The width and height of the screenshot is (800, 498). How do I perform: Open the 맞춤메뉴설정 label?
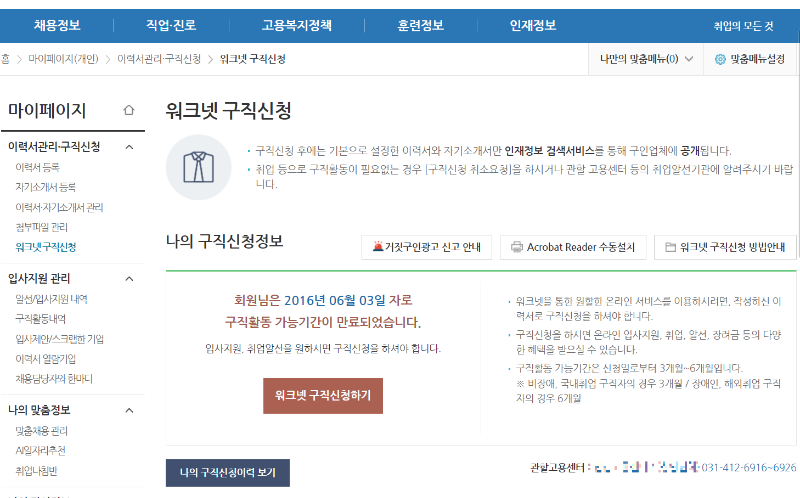click(757, 59)
